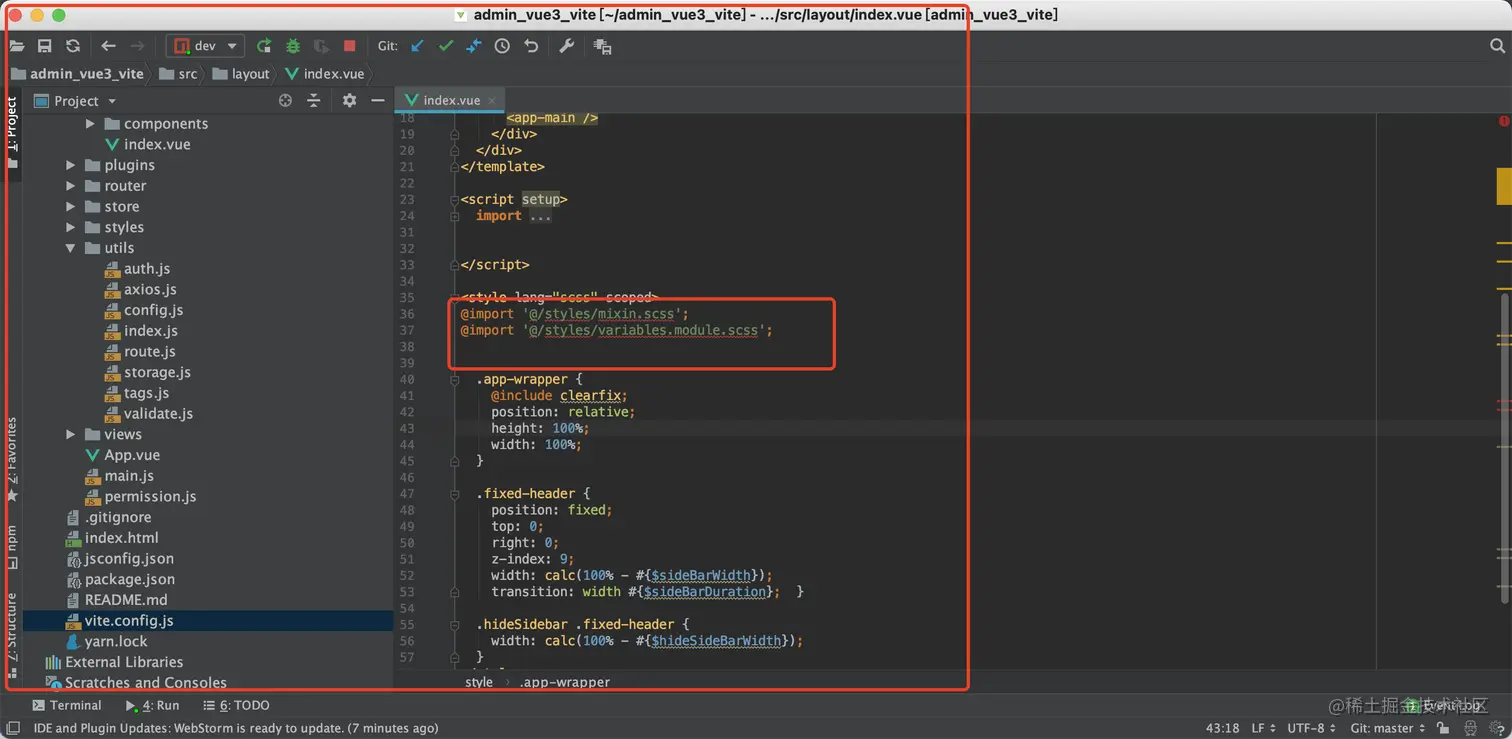Collapse all in the Project panel

pyautogui.click(x=313, y=100)
